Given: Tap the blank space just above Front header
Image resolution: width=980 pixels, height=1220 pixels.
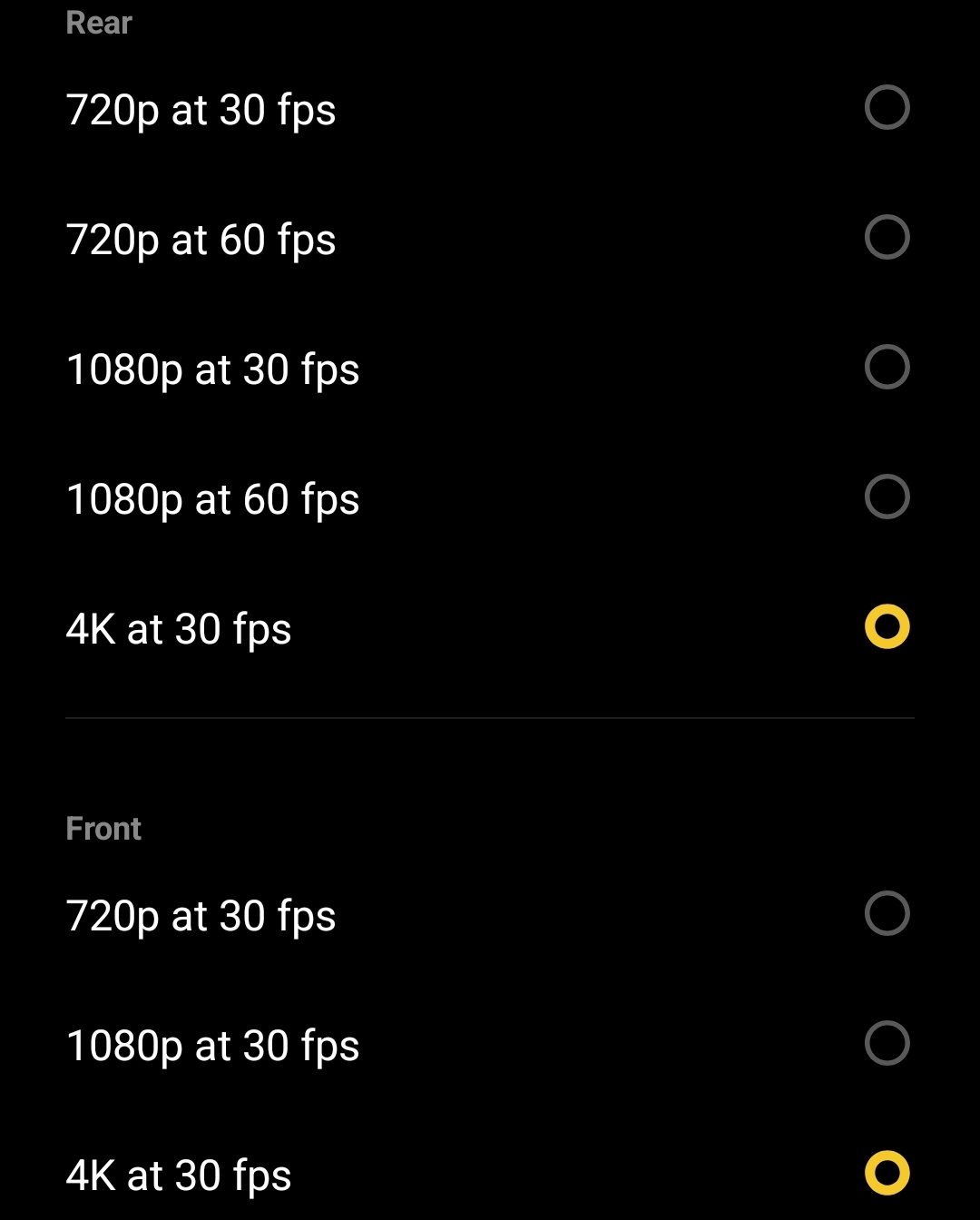Looking at the screenshot, I should tap(490, 772).
